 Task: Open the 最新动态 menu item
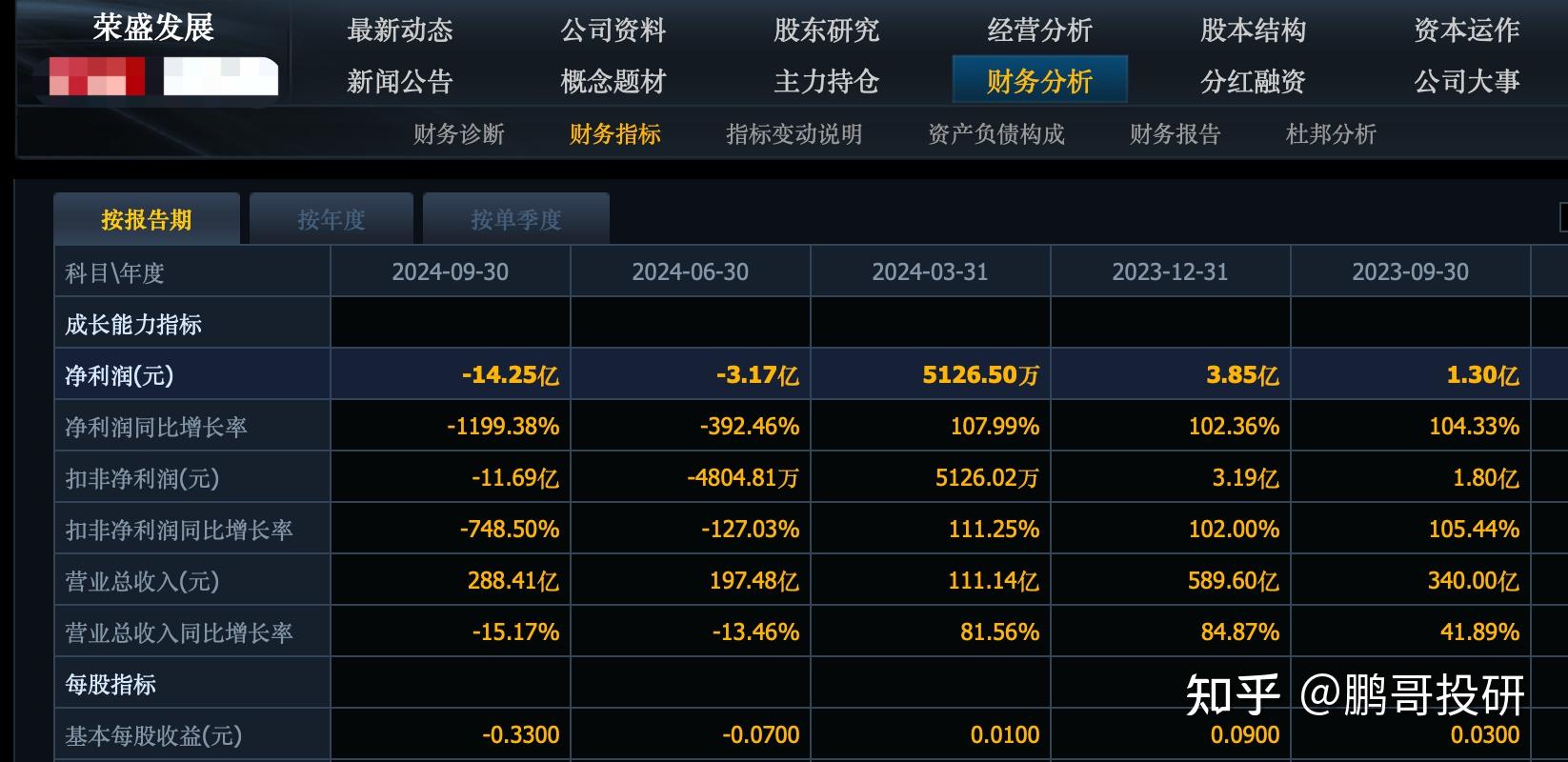399,30
